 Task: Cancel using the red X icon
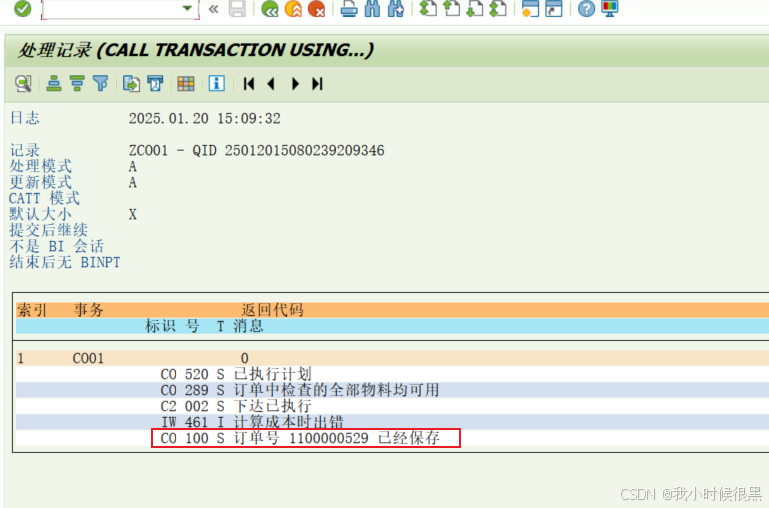[317, 8]
